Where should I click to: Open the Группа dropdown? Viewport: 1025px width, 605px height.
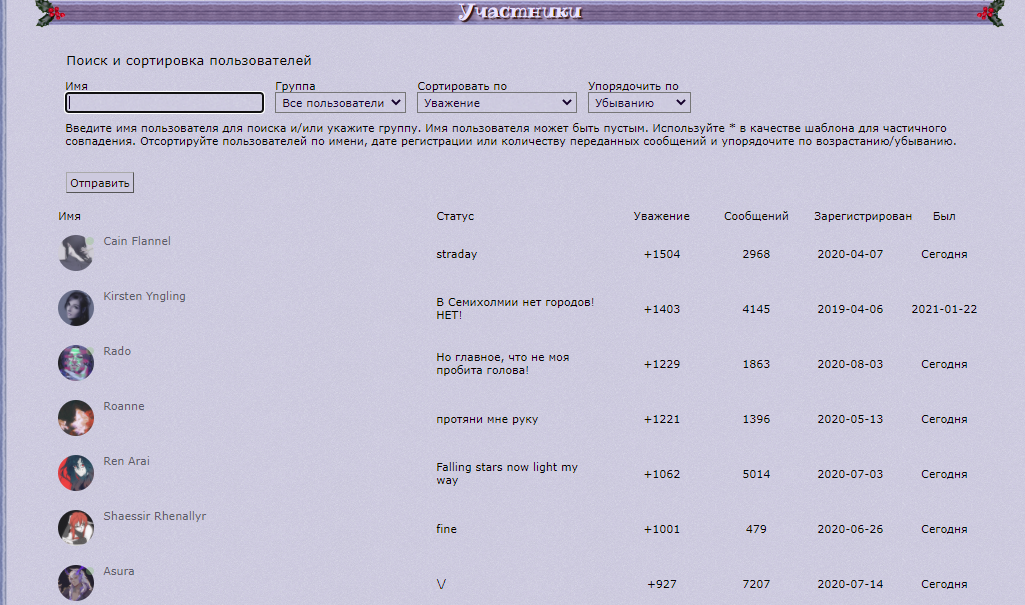[341, 103]
